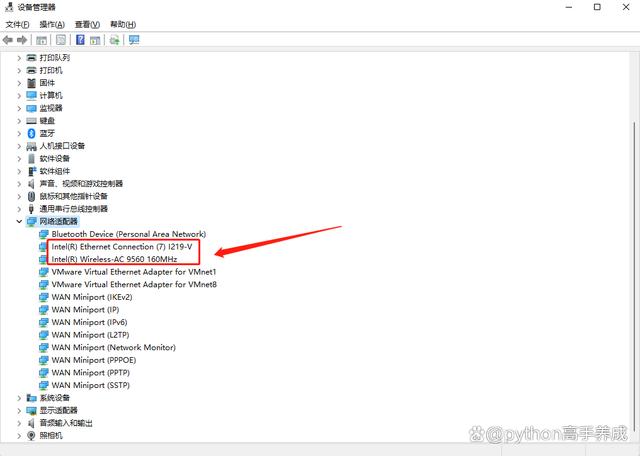Viewport: 640px width, 456px height.
Task: Click the scan for hardware changes monitor icon
Action: click(x=133, y=40)
